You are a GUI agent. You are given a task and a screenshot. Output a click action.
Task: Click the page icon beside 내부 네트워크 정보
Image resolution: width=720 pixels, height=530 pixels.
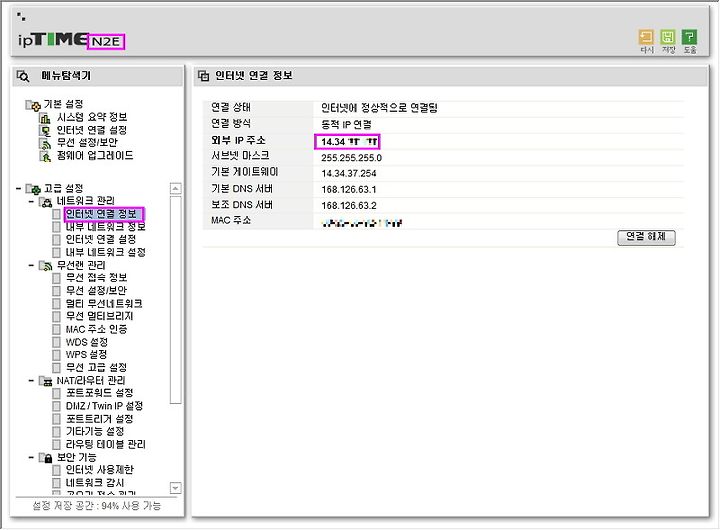(56, 227)
